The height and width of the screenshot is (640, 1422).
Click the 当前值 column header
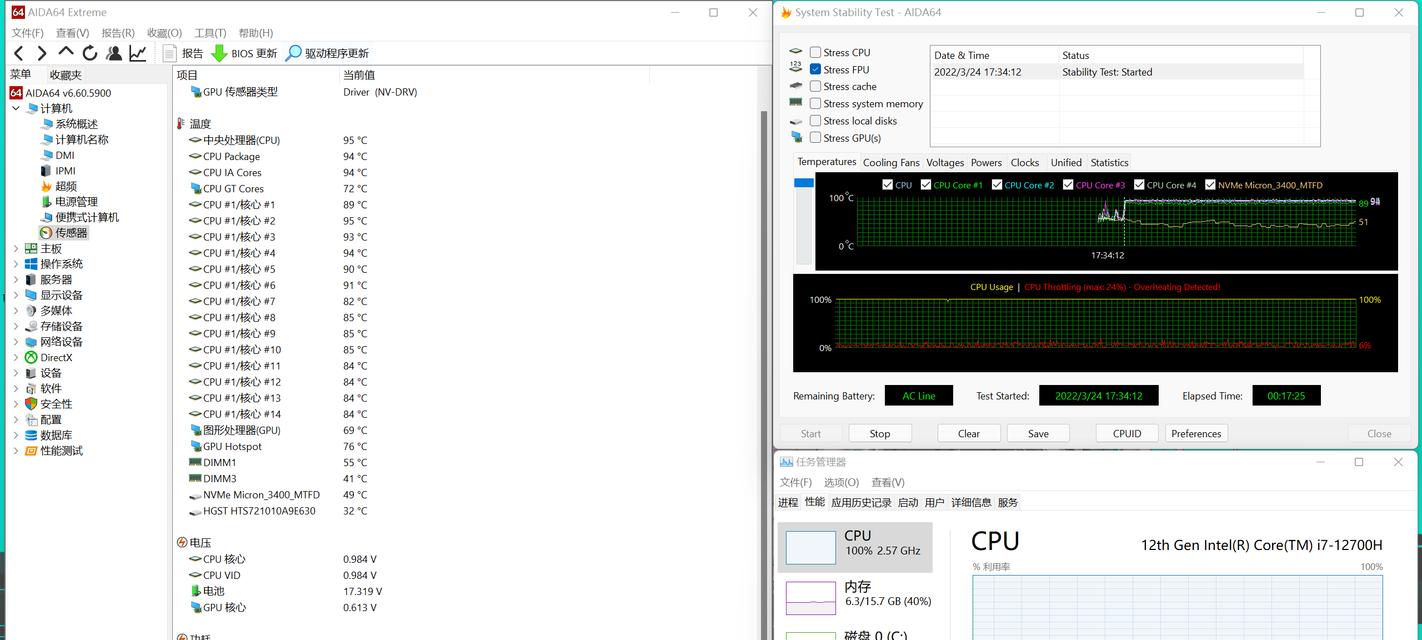[x=359, y=75]
